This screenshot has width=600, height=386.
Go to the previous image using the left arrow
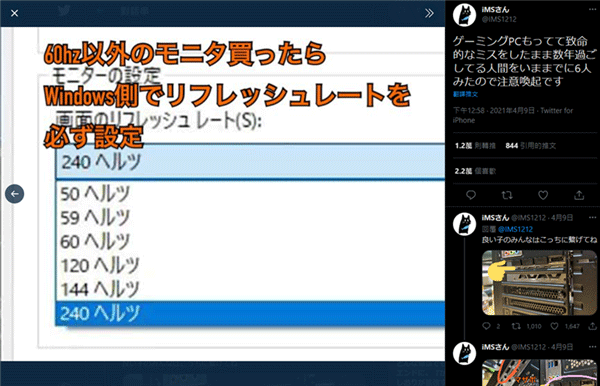point(15,194)
